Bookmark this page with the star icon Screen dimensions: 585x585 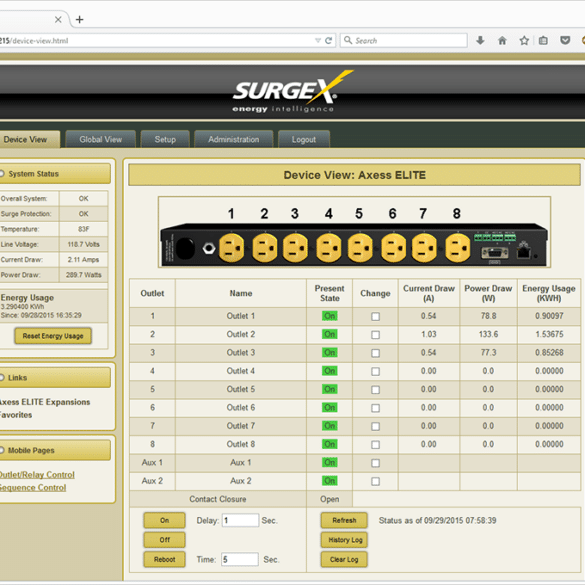524,40
